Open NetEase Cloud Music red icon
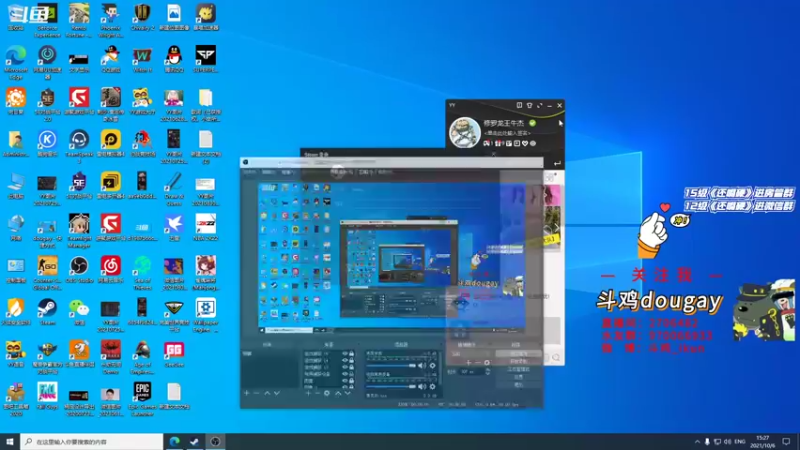The image size is (800, 450). (111, 270)
